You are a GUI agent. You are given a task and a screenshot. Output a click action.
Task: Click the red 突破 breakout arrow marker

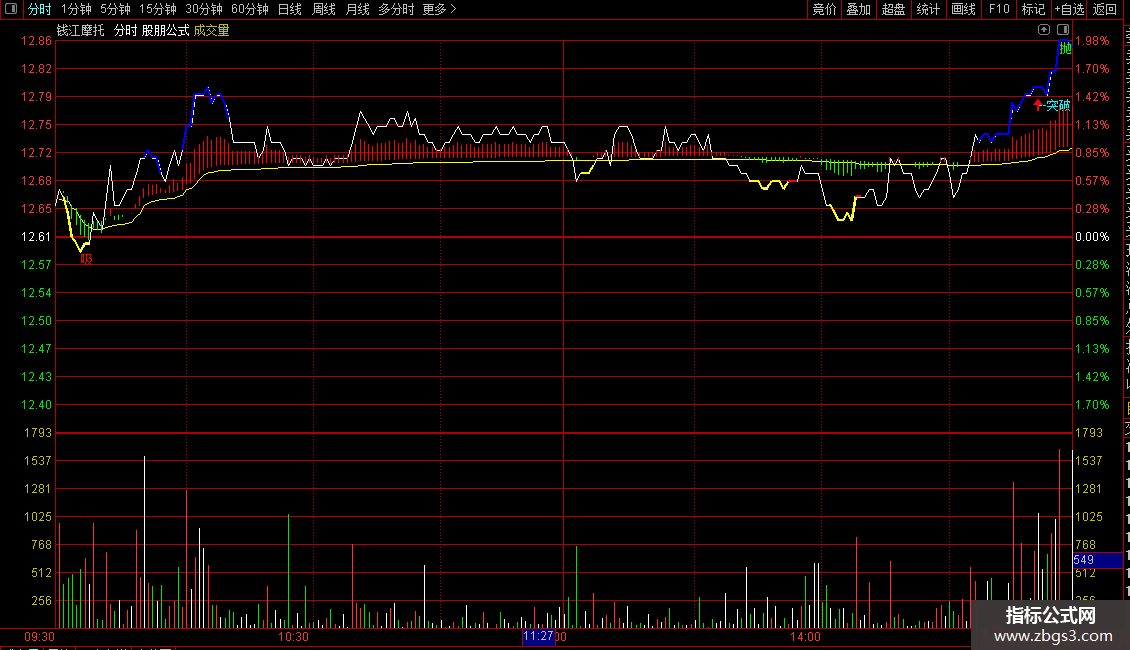click(1038, 105)
